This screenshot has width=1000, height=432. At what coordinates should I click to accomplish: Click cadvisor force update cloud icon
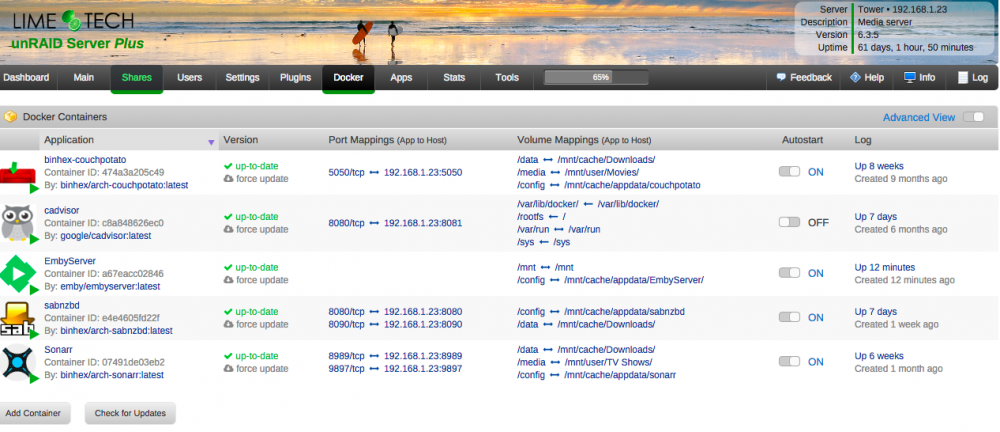(x=228, y=229)
